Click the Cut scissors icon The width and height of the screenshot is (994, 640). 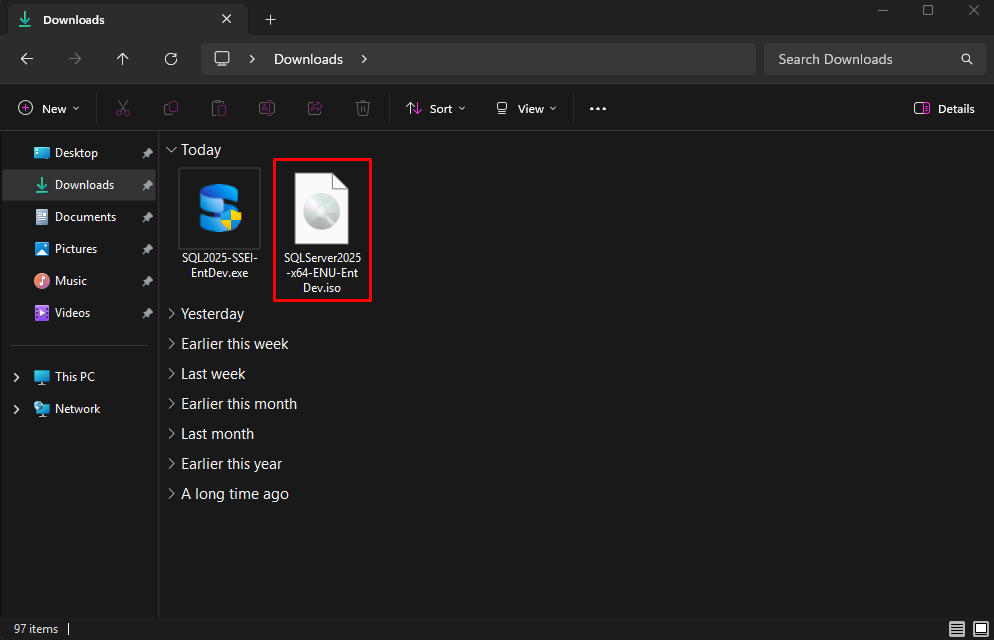click(x=123, y=108)
